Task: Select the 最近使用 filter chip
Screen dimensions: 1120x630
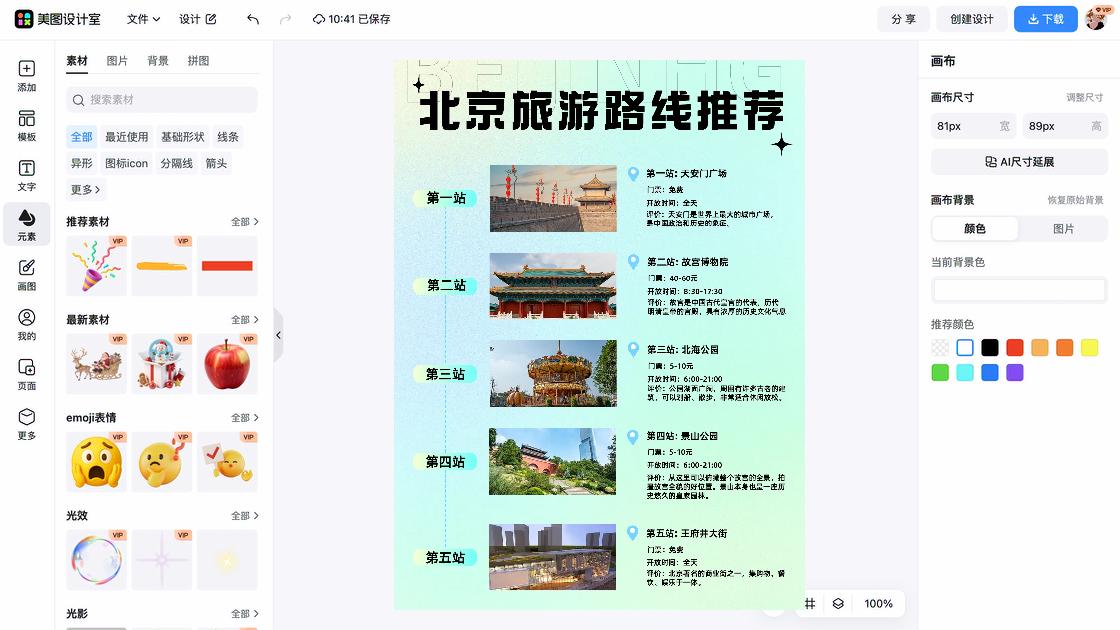Action: (x=126, y=136)
